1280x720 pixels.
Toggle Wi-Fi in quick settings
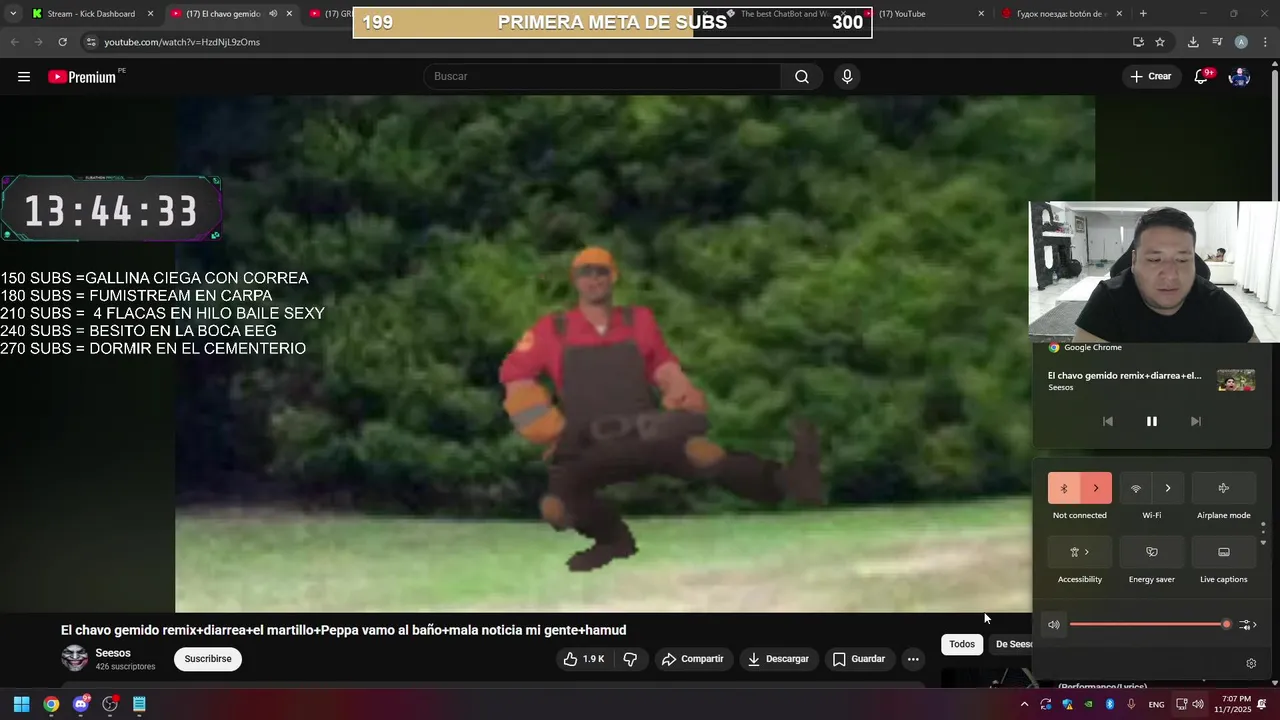pyautogui.click(x=1136, y=488)
